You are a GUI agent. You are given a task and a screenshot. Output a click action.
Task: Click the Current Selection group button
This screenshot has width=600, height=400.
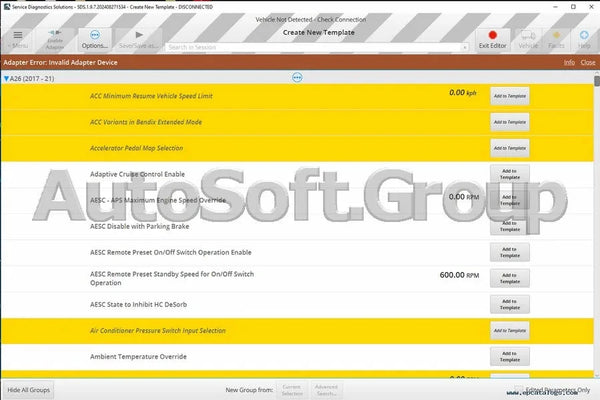[292, 390]
